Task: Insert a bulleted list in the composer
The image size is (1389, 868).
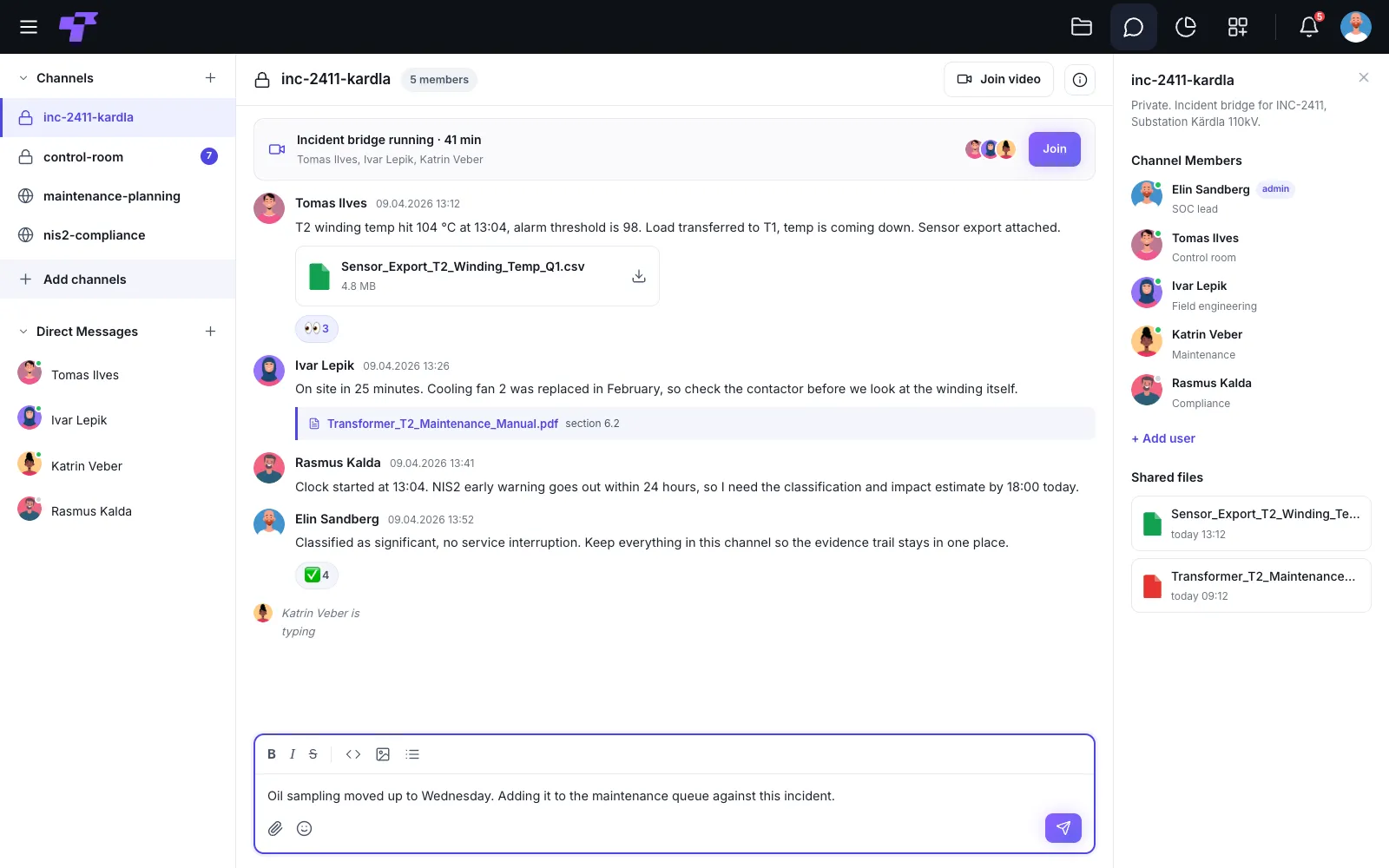Action: click(412, 754)
